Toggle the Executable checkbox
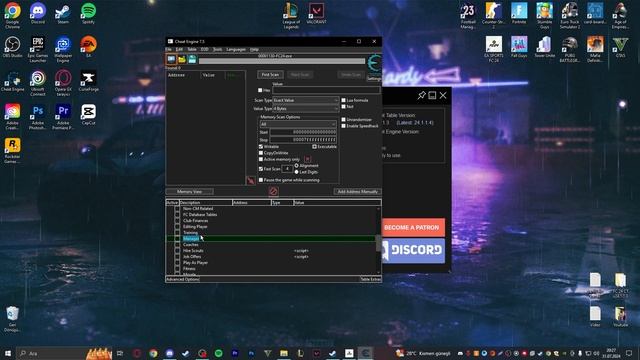The width and height of the screenshot is (640, 360). [314, 147]
